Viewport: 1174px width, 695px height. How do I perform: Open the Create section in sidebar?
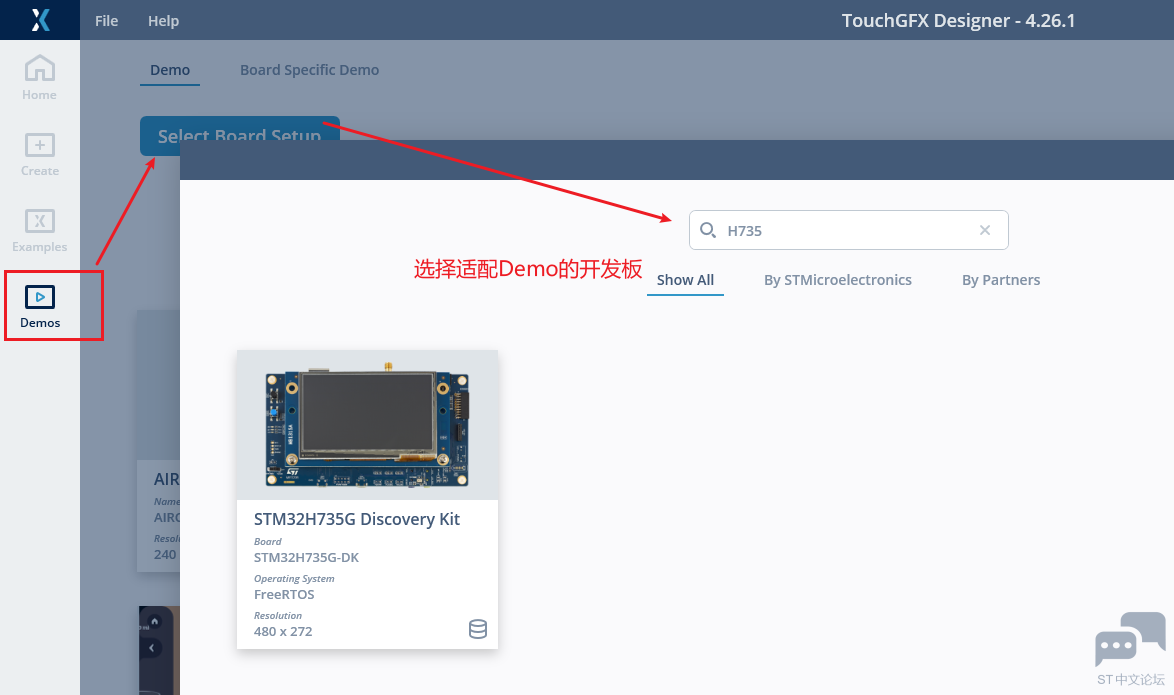(40, 154)
